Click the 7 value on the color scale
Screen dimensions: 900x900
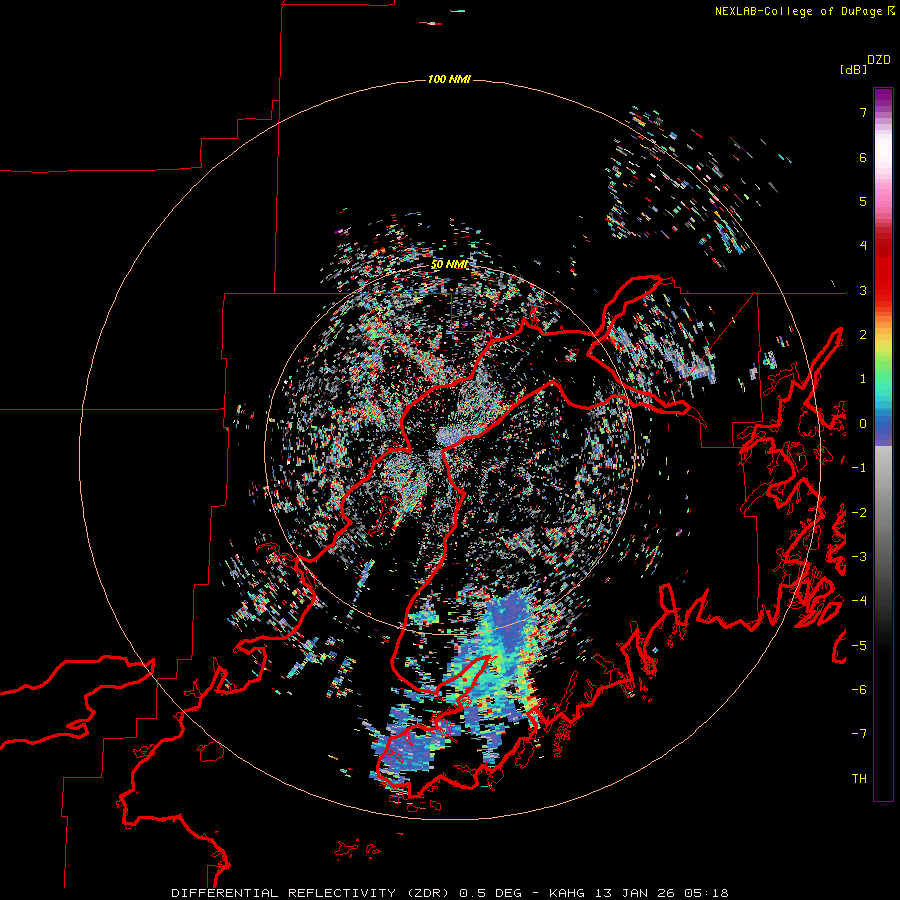(x=863, y=112)
